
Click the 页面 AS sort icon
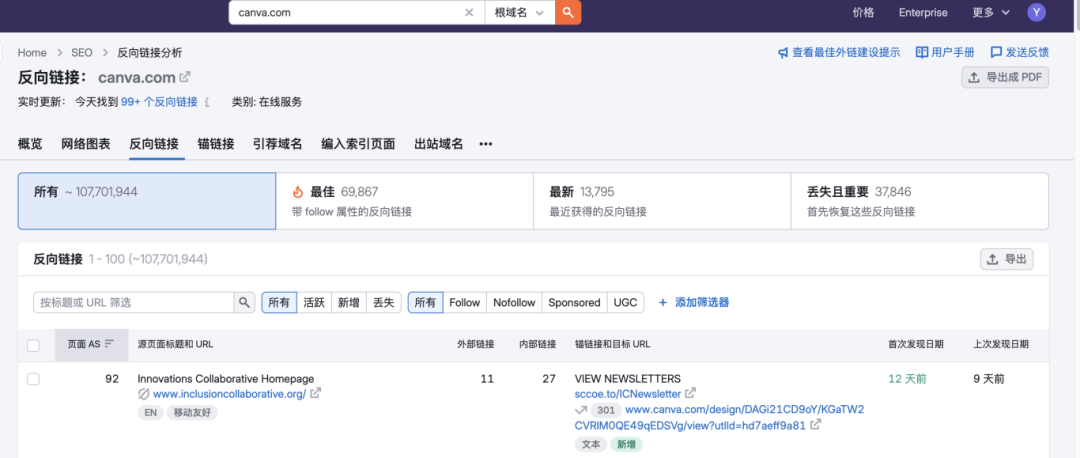click(x=110, y=344)
